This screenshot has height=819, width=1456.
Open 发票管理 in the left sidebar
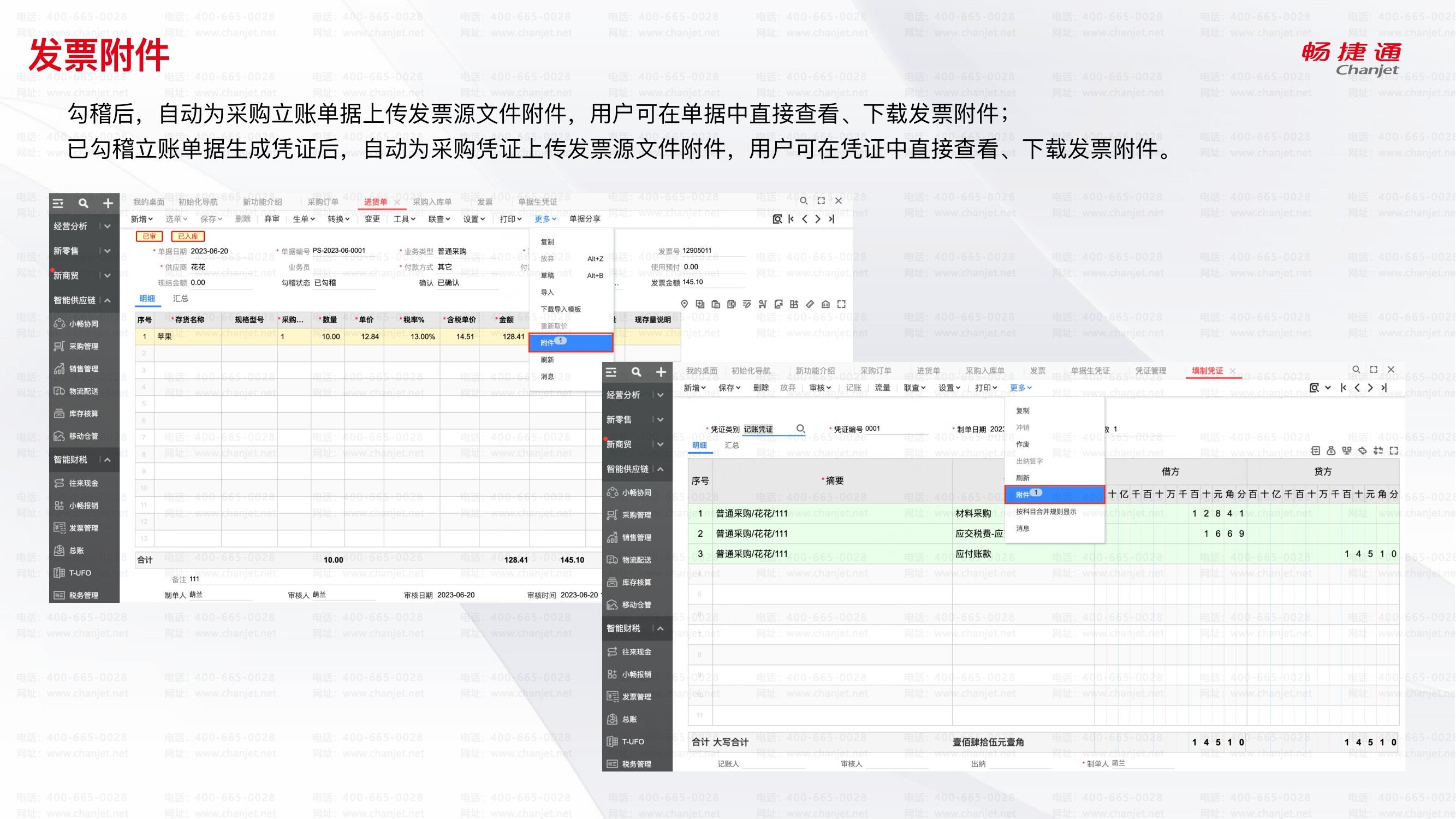83,528
